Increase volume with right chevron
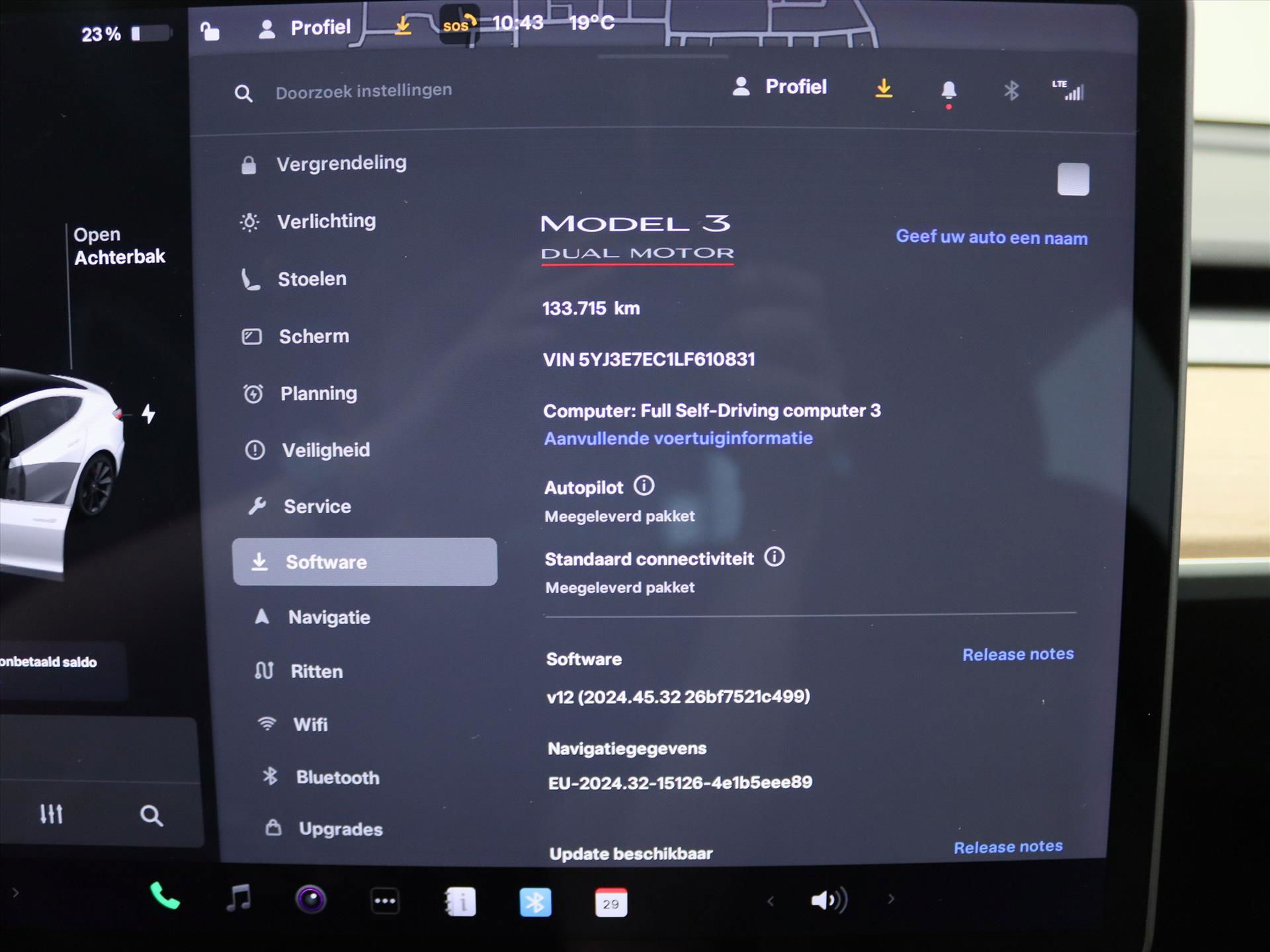The width and height of the screenshot is (1270, 952). (891, 899)
